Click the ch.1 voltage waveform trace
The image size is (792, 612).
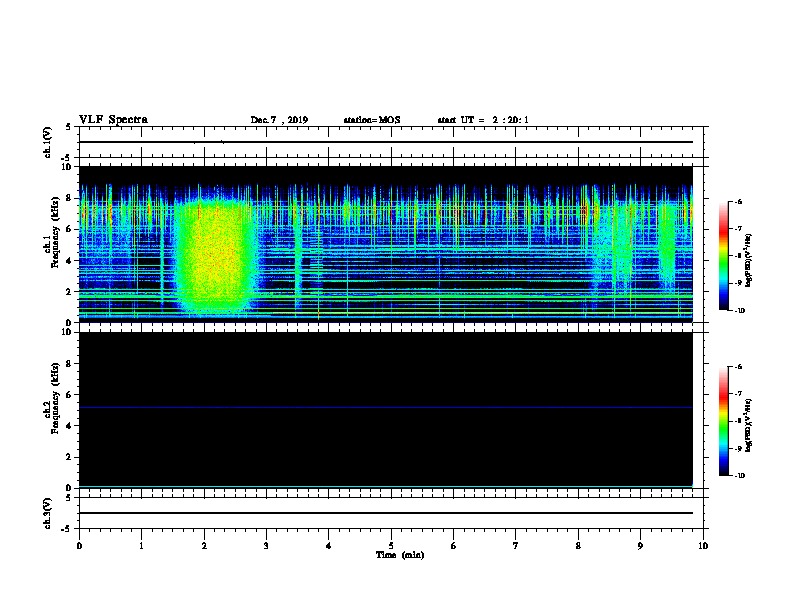tap(385, 142)
